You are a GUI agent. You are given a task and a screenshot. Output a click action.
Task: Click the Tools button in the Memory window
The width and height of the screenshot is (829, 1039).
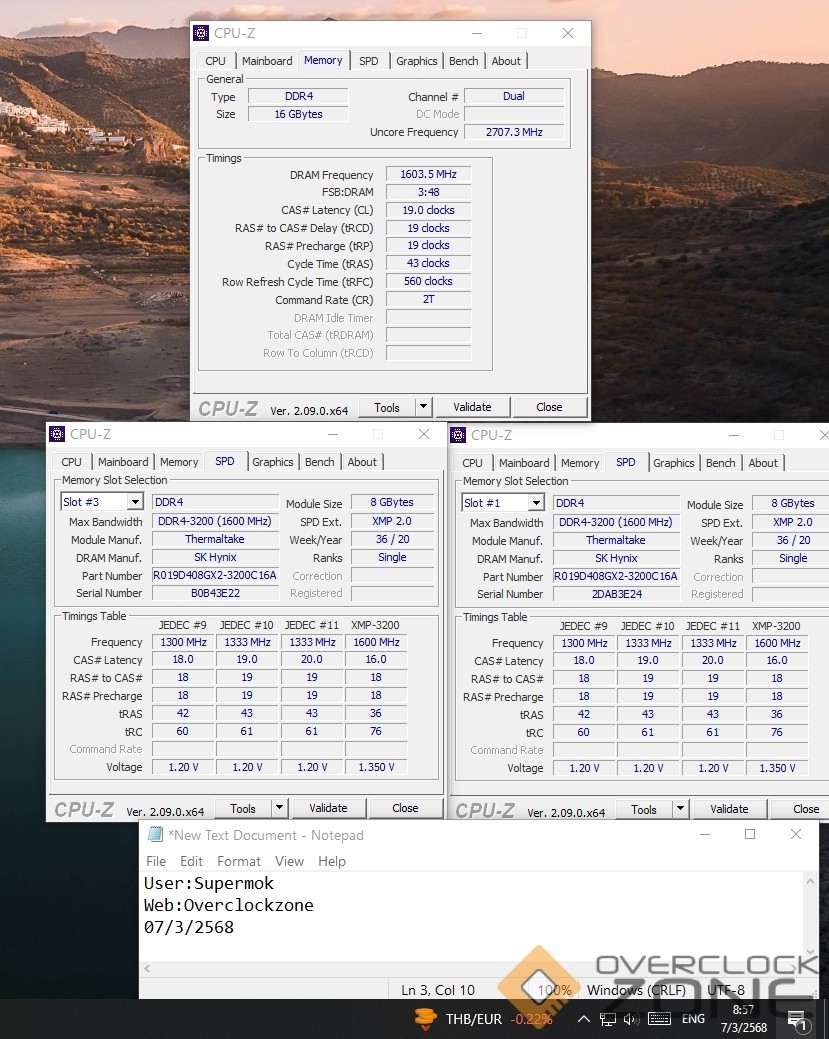387,407
